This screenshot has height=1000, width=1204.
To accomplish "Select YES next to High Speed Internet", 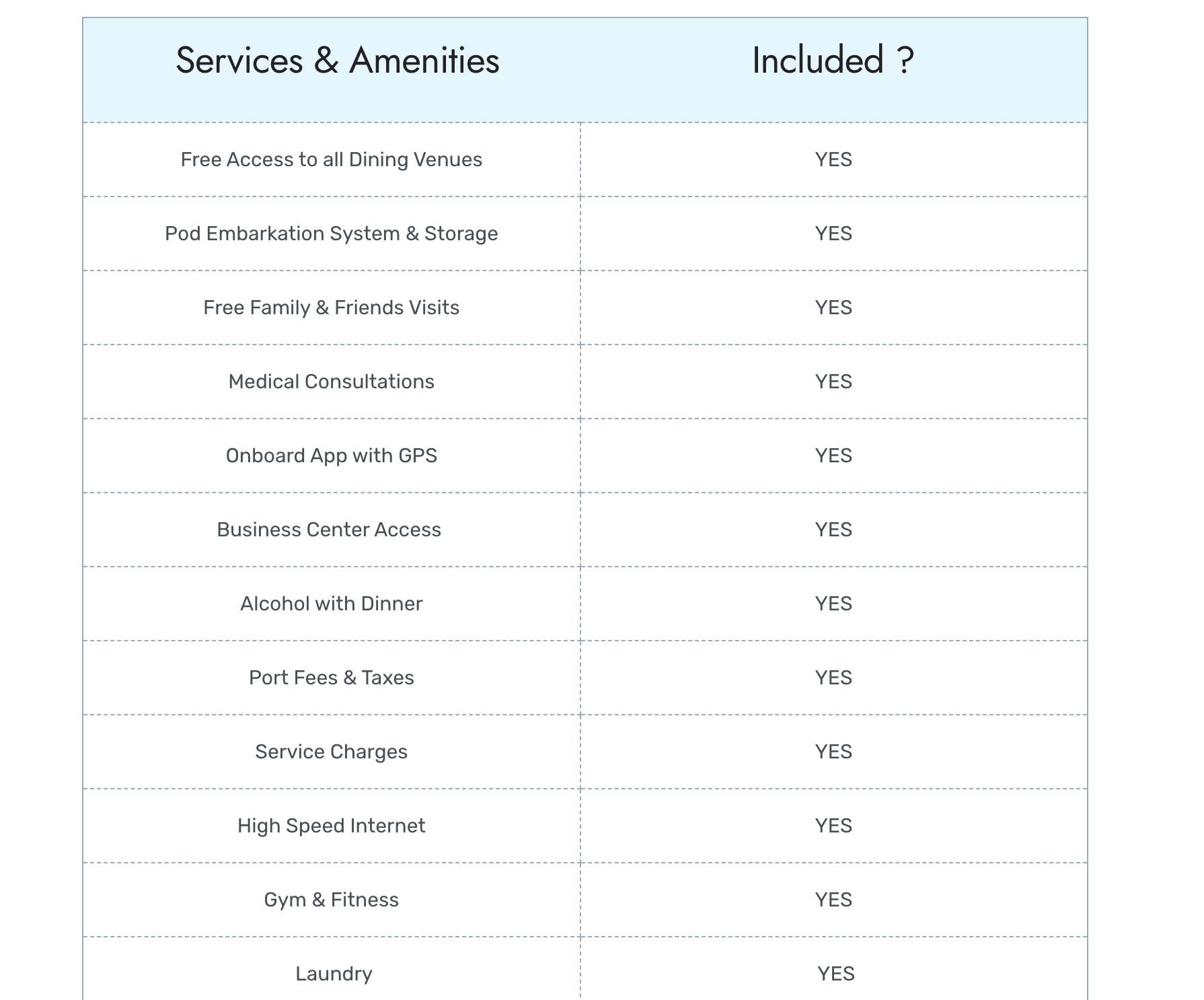I will click(833, 826).
